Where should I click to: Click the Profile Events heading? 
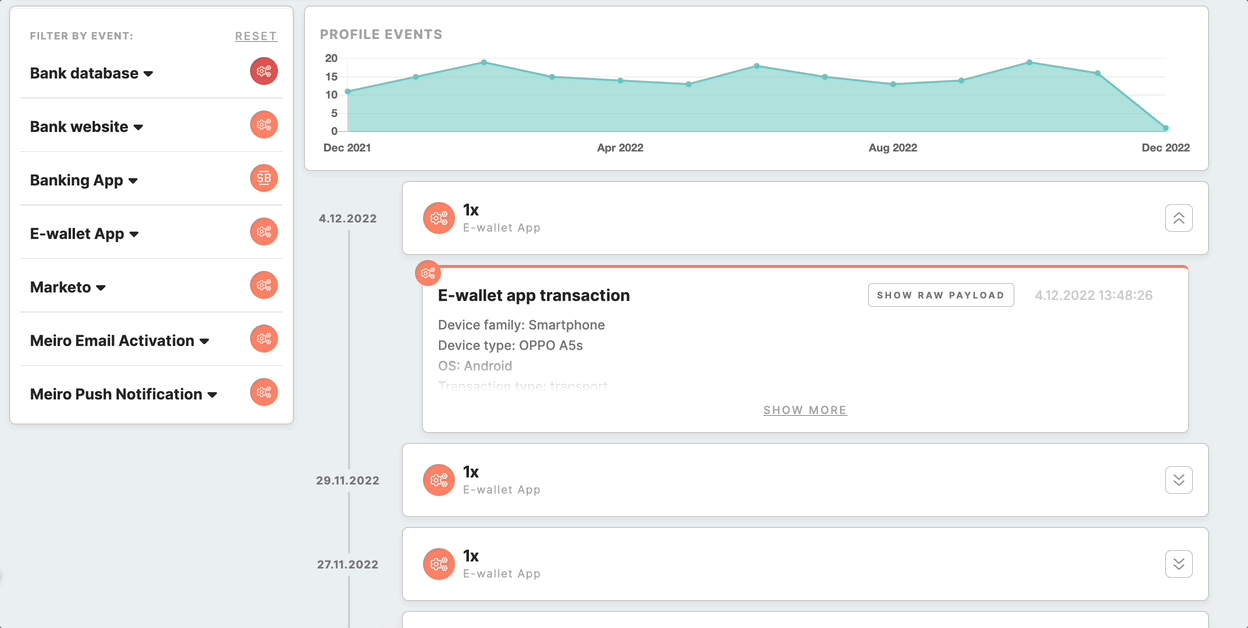[x=381, y=34]
